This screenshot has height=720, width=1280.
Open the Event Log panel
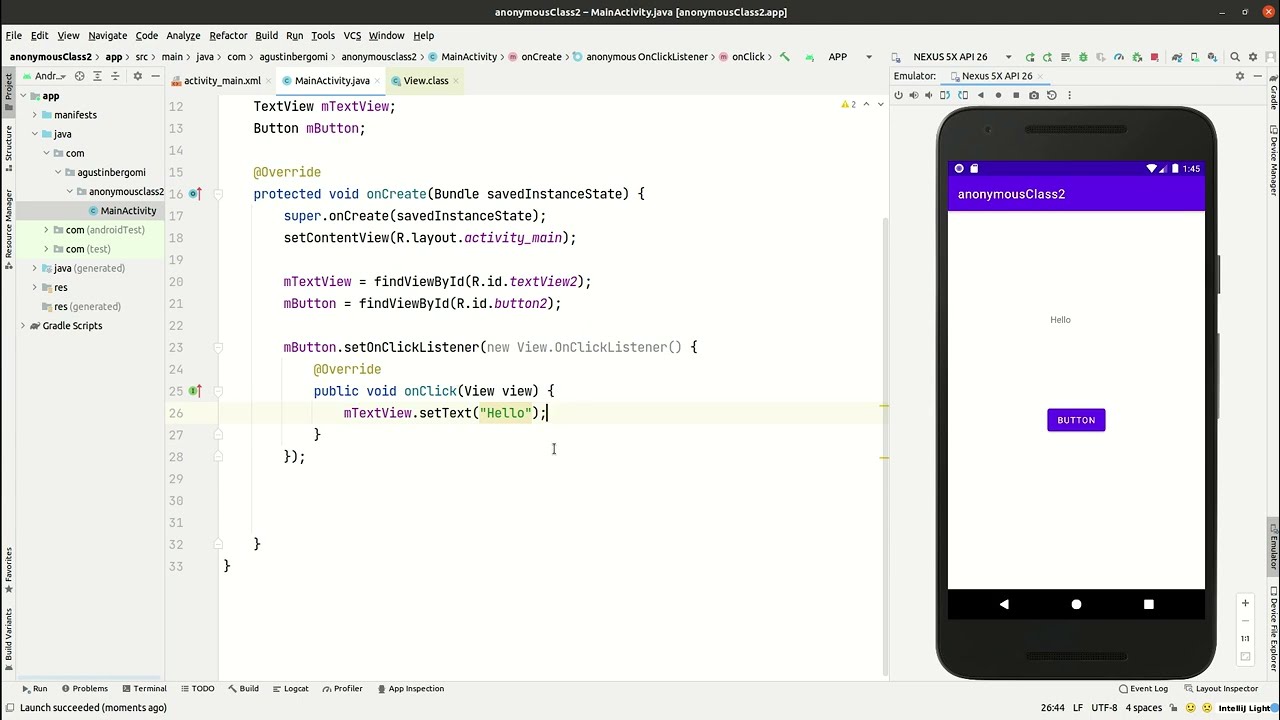coord(1143,688)
